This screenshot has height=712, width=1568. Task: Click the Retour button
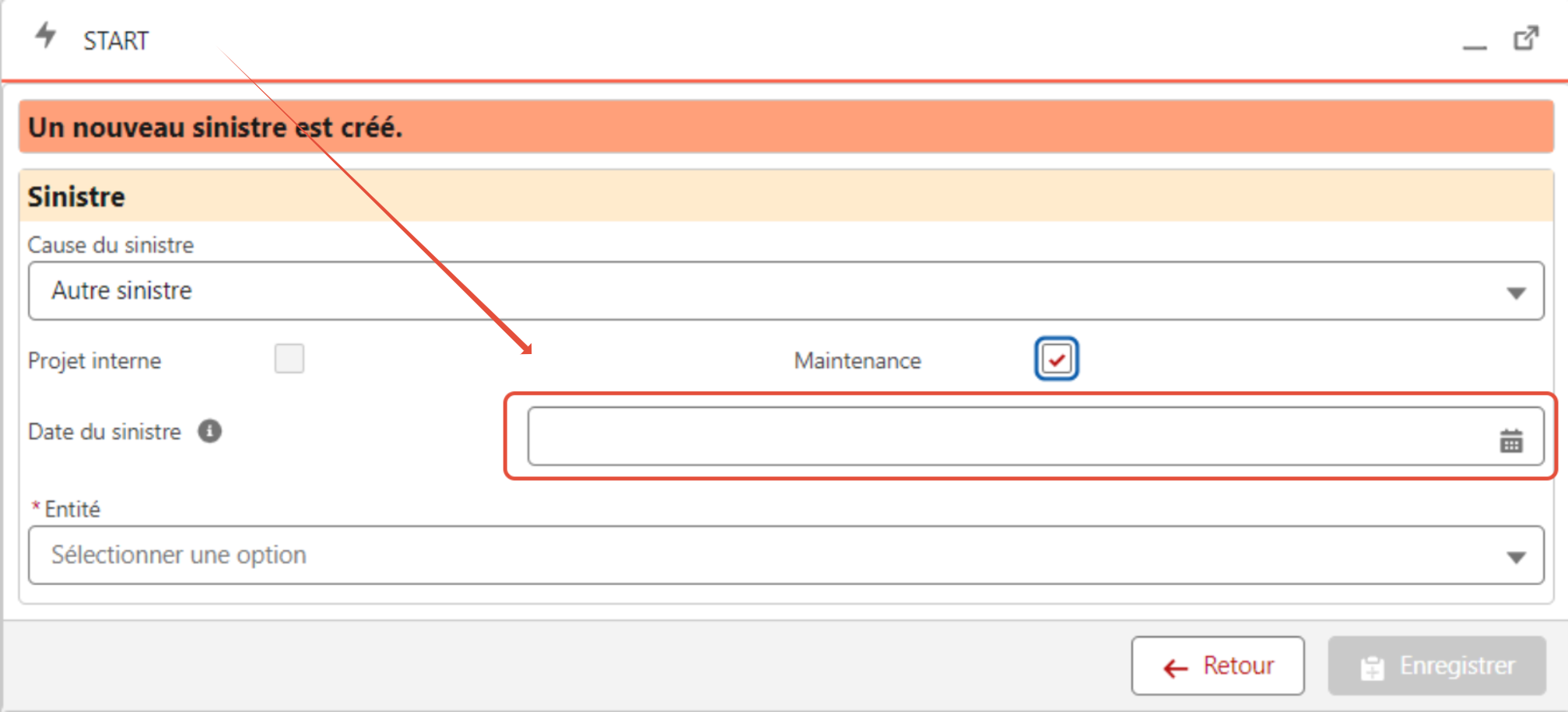1218,666
